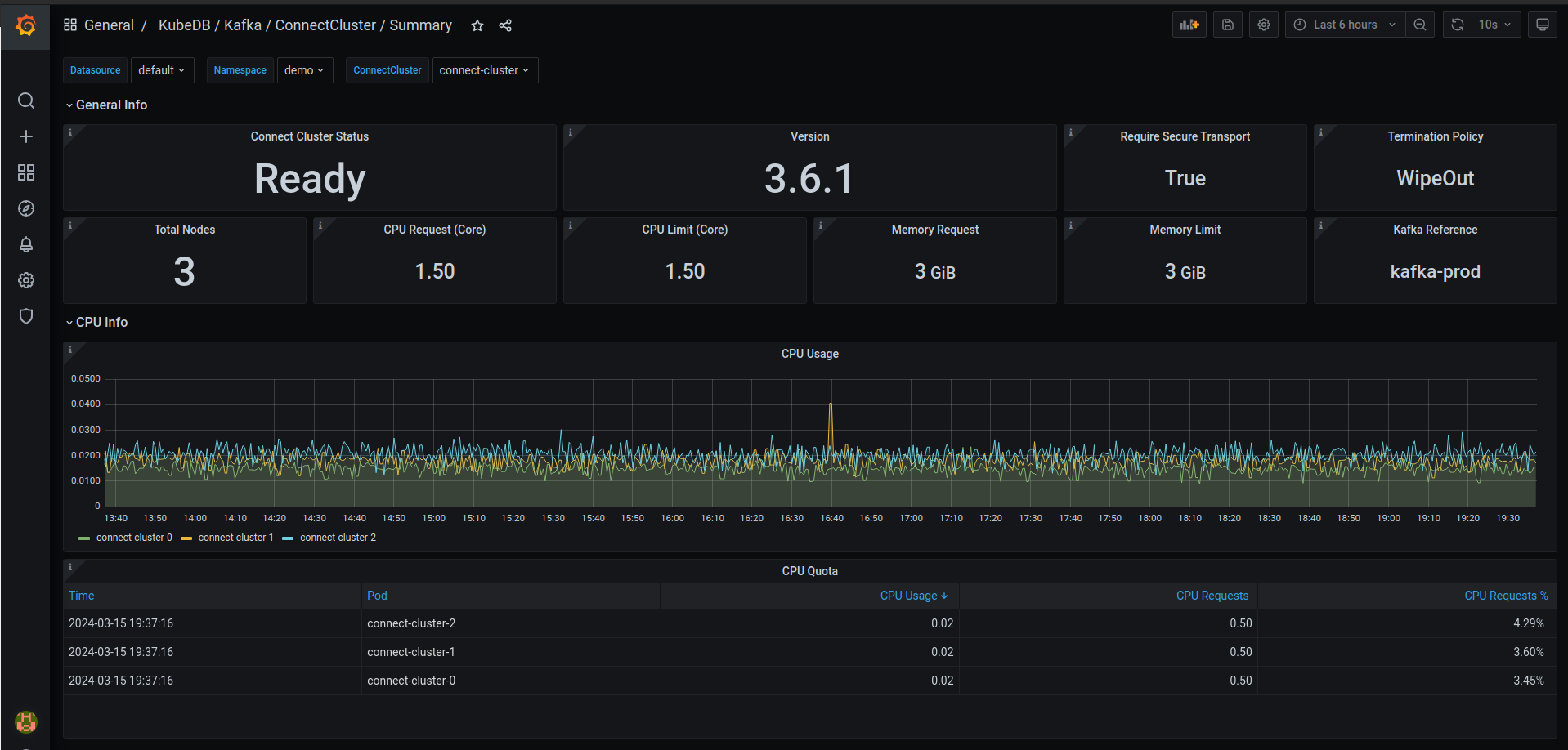Click the Add panel icon in the toolbar
Image resolution: width=1568 pixels, height=750 pixels.
click(x=1189, y=25)
